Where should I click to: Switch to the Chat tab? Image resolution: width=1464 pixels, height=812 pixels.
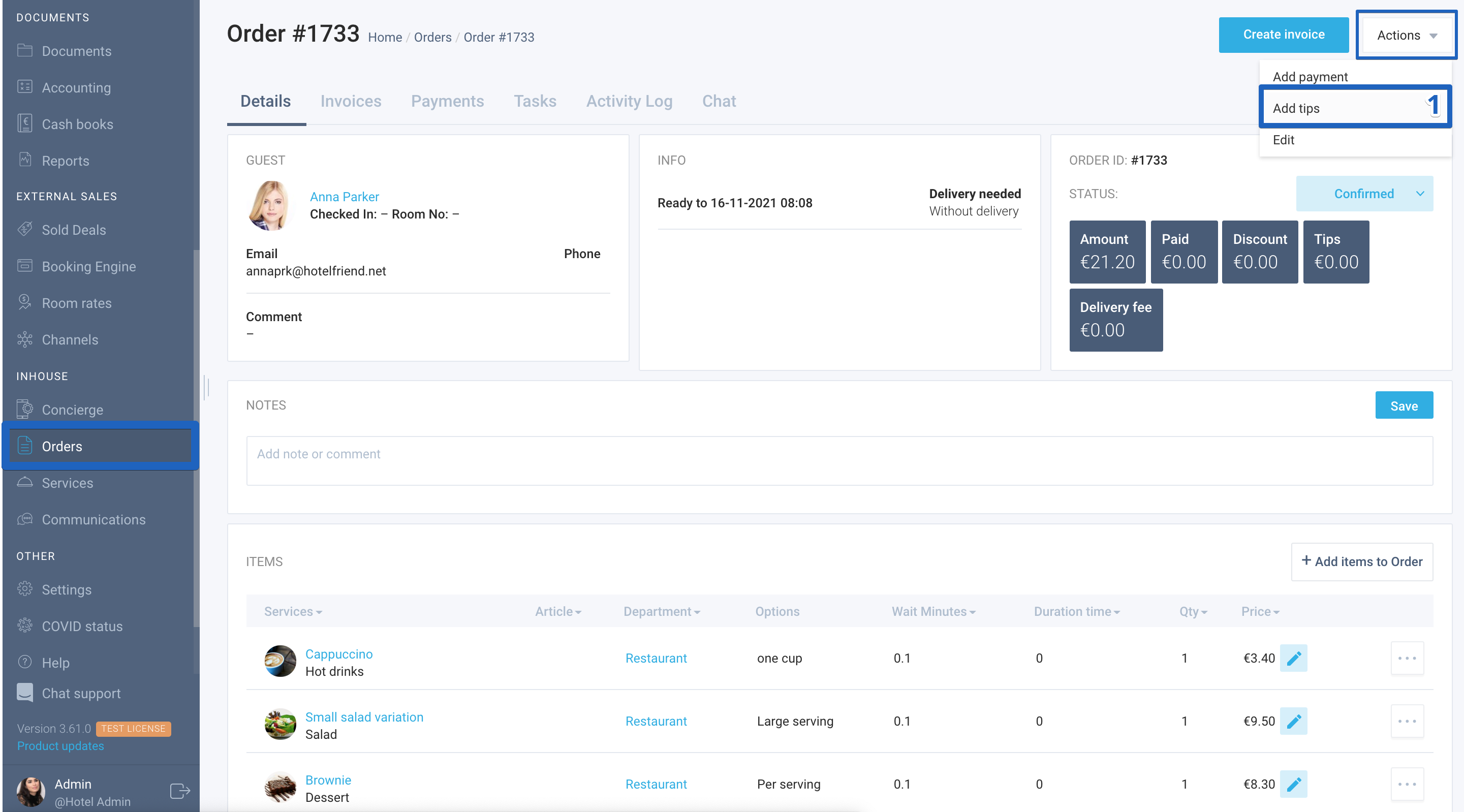(x=719, y=101)
